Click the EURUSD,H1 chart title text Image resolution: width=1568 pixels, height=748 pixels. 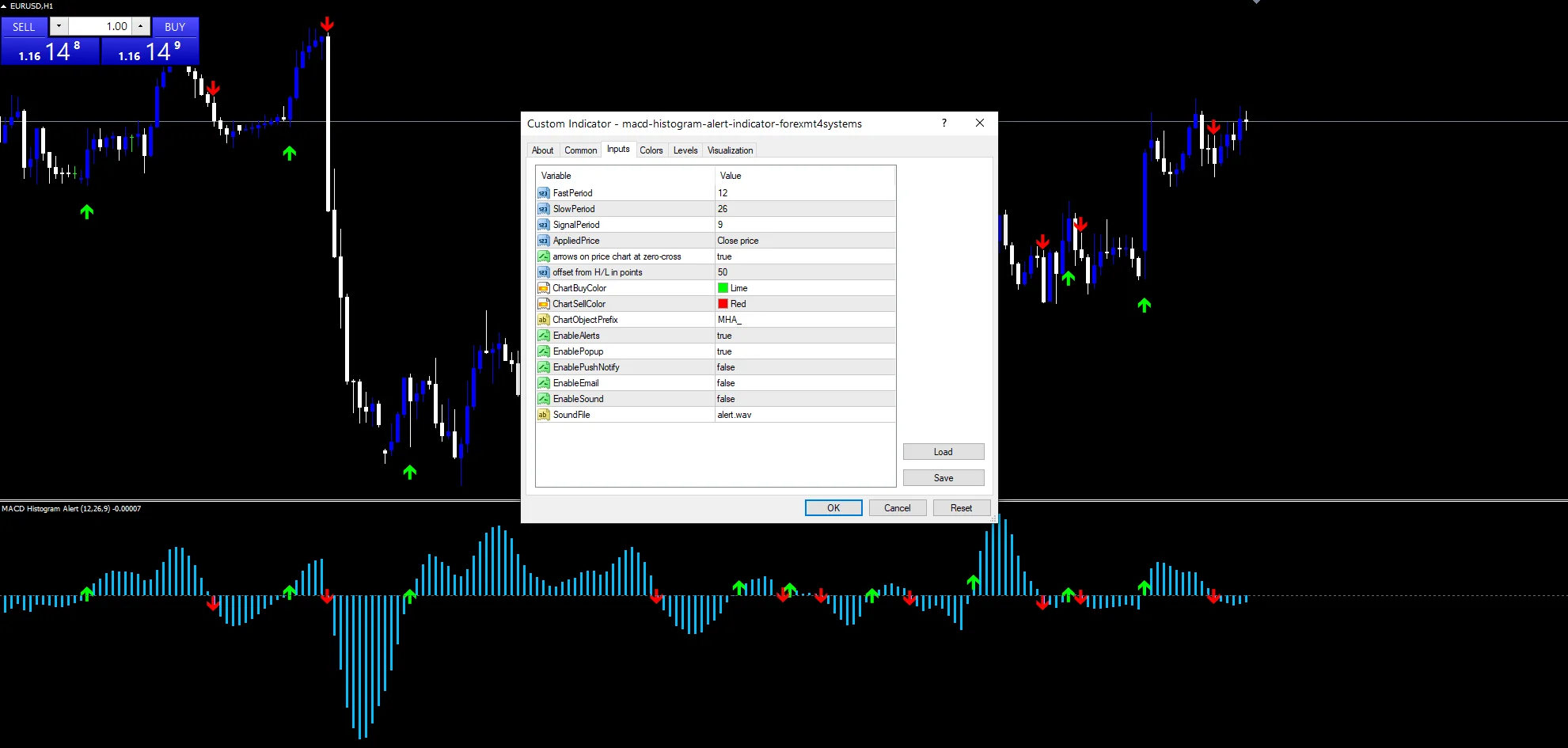[32, 6]
